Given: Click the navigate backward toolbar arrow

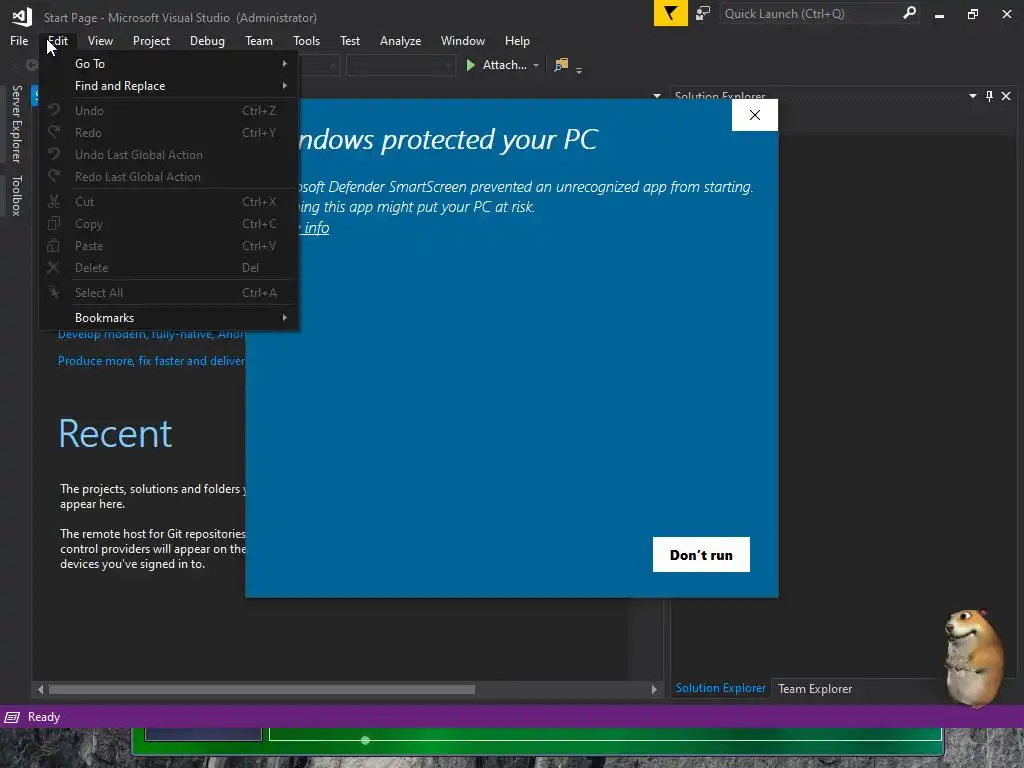Looking at the screenshot, I should tap(31, 65).
